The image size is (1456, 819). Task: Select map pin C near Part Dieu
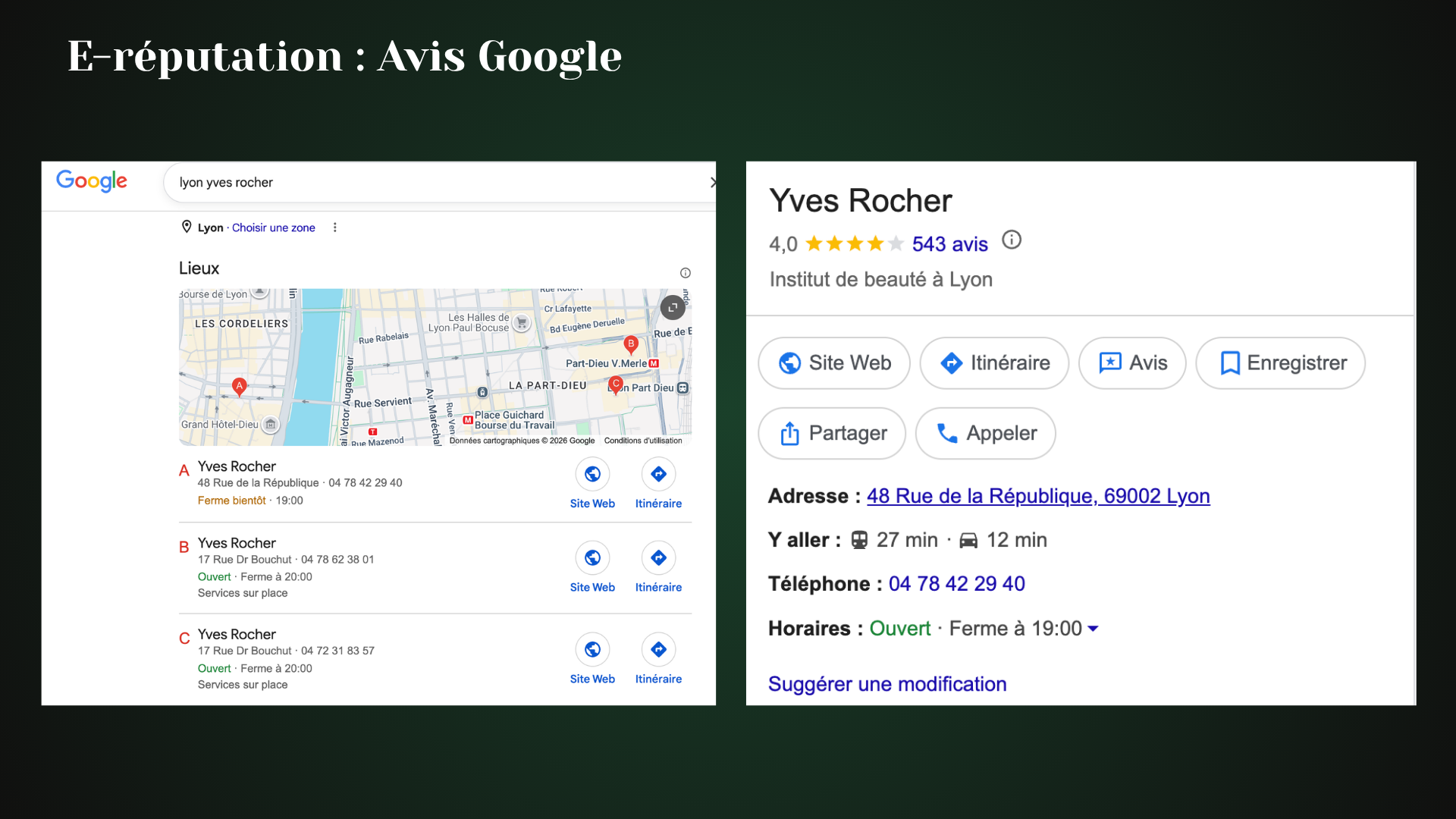(x=616, y=385)
